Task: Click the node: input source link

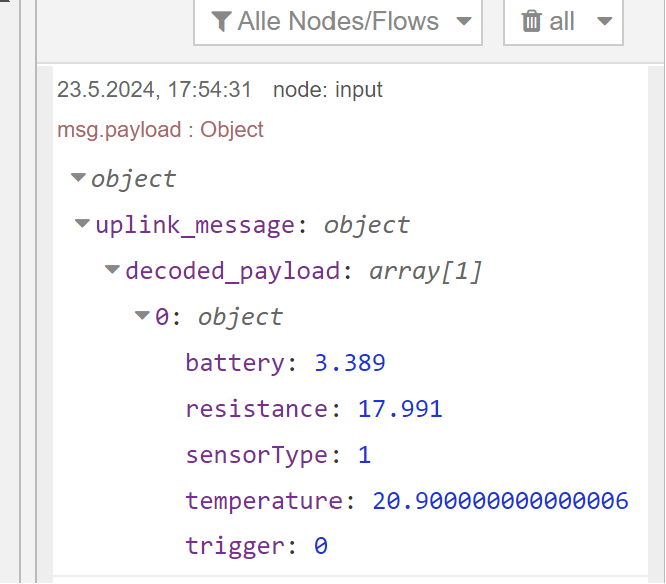Action: point(328,90)
